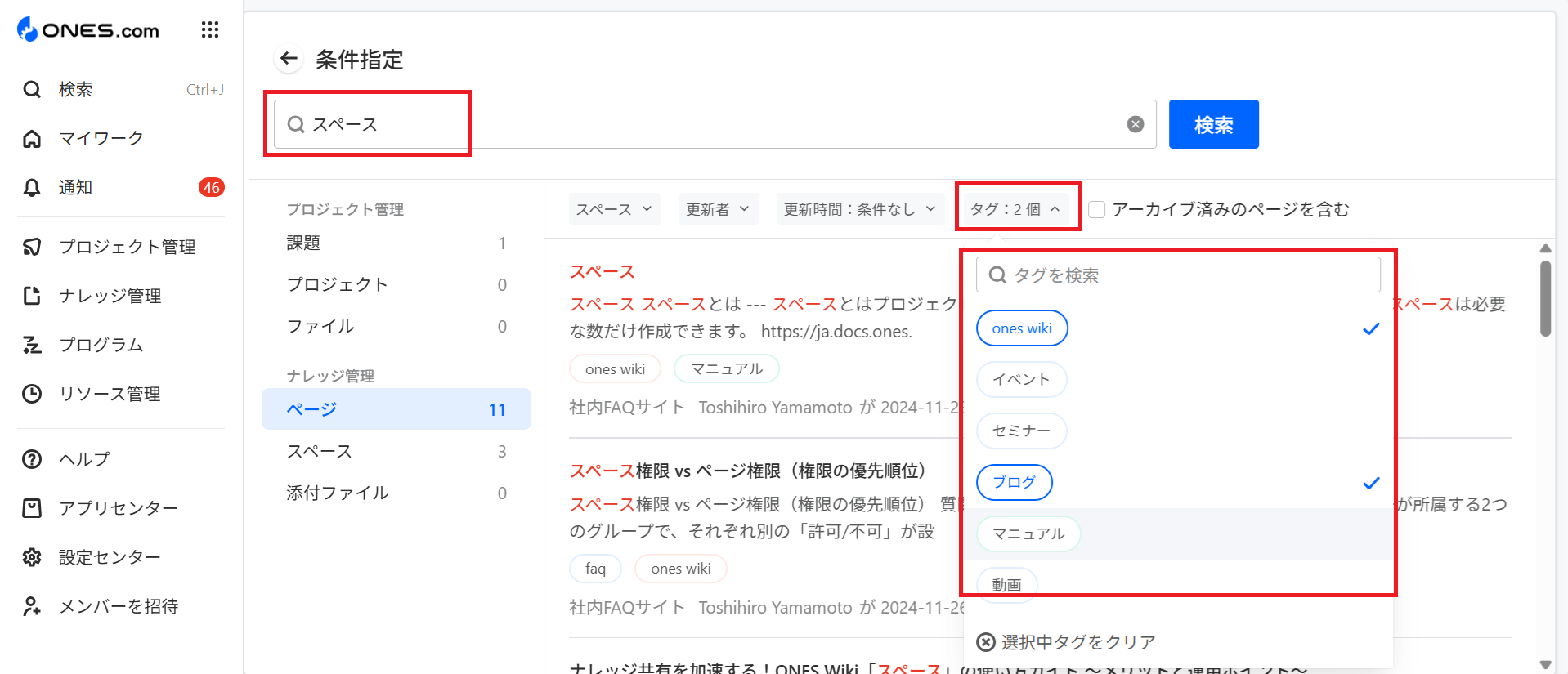
Task: Select the セミナー tag option
Action: (1021, 431)
